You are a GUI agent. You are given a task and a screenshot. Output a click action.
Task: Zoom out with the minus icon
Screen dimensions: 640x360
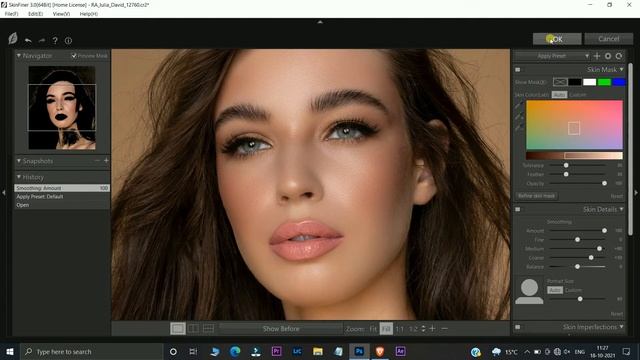point(444,328)
